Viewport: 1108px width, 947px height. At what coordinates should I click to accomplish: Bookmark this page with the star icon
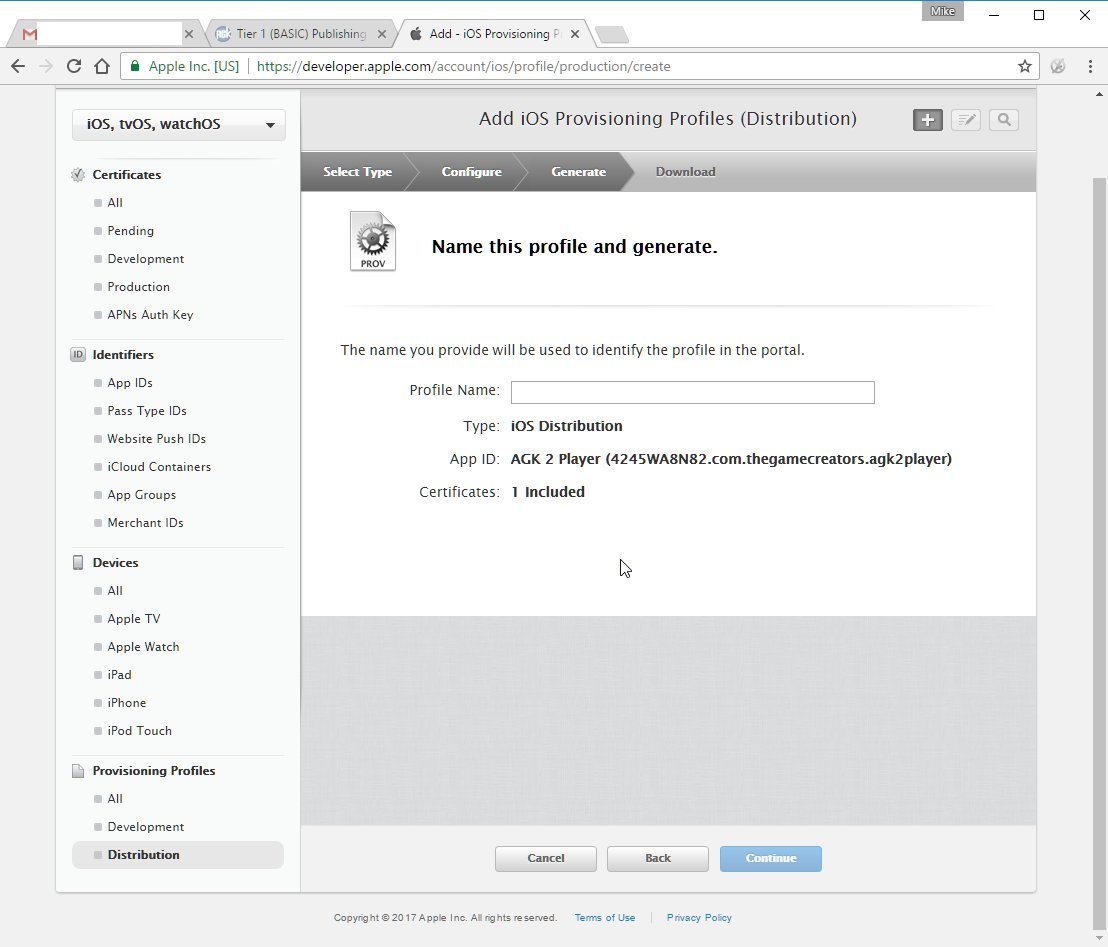coord(1025,66)
